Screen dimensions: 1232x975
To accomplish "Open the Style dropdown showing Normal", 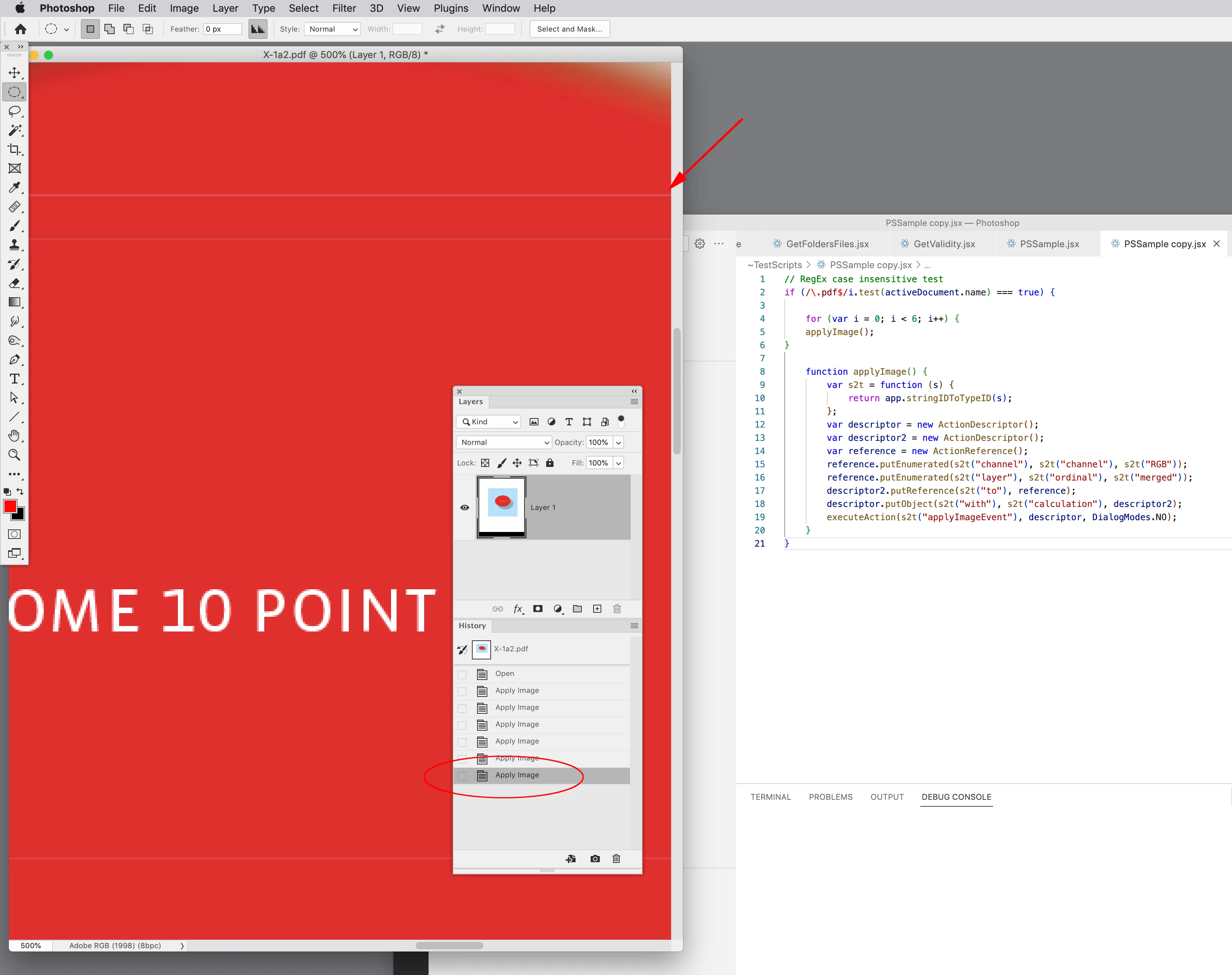I will (x=332, y=29).
